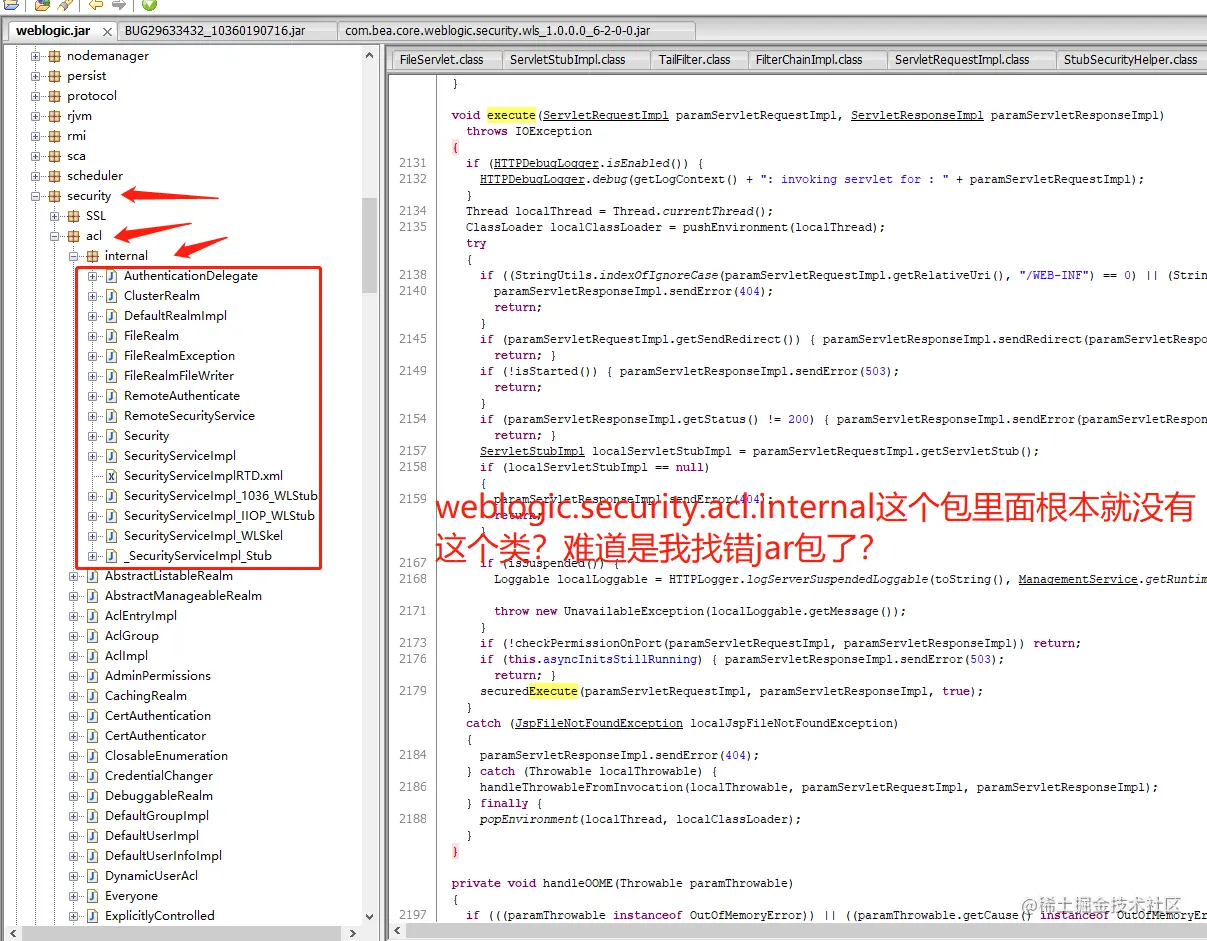Click the ClusterRealm class file icon
This screenshot has height=941, width=1207.
[111, 296]
